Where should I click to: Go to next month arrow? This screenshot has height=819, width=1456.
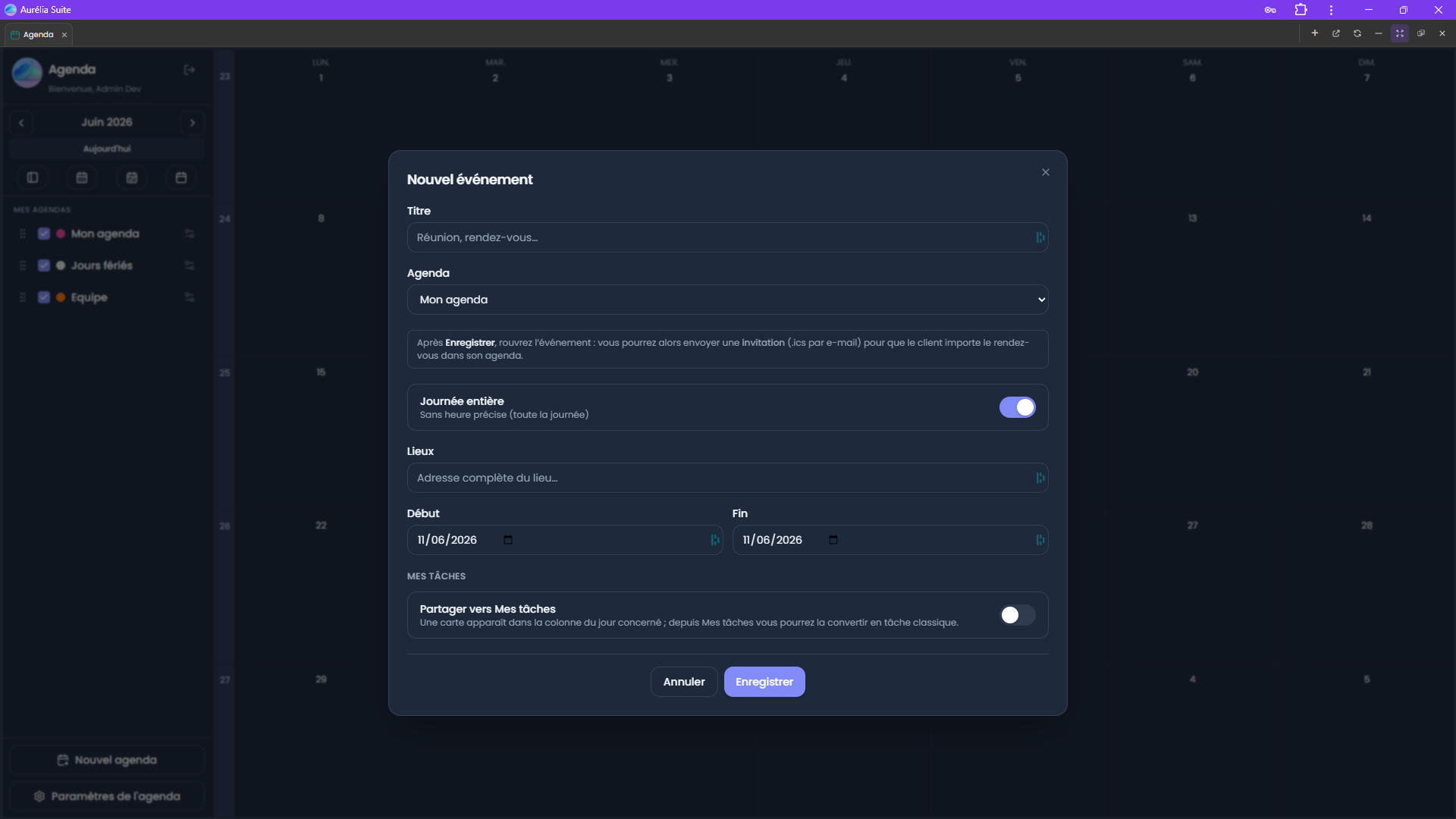click(x=193, y=123)
